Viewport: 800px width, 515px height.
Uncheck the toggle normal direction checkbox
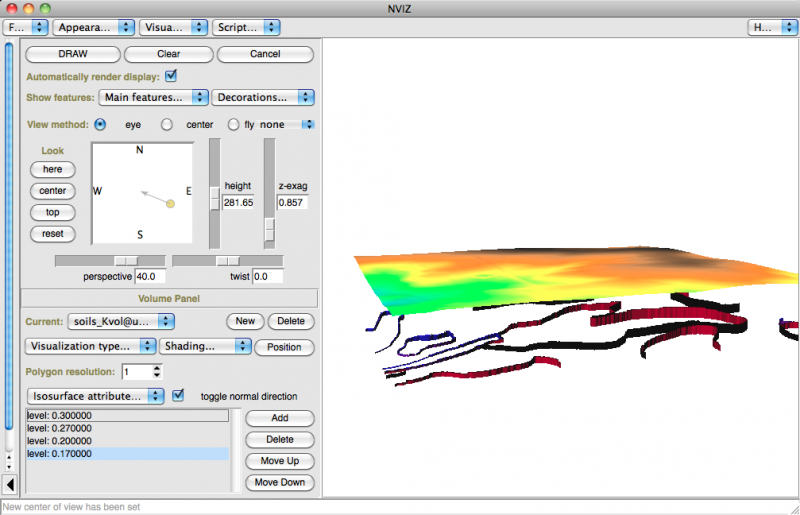tap(179, 396)
